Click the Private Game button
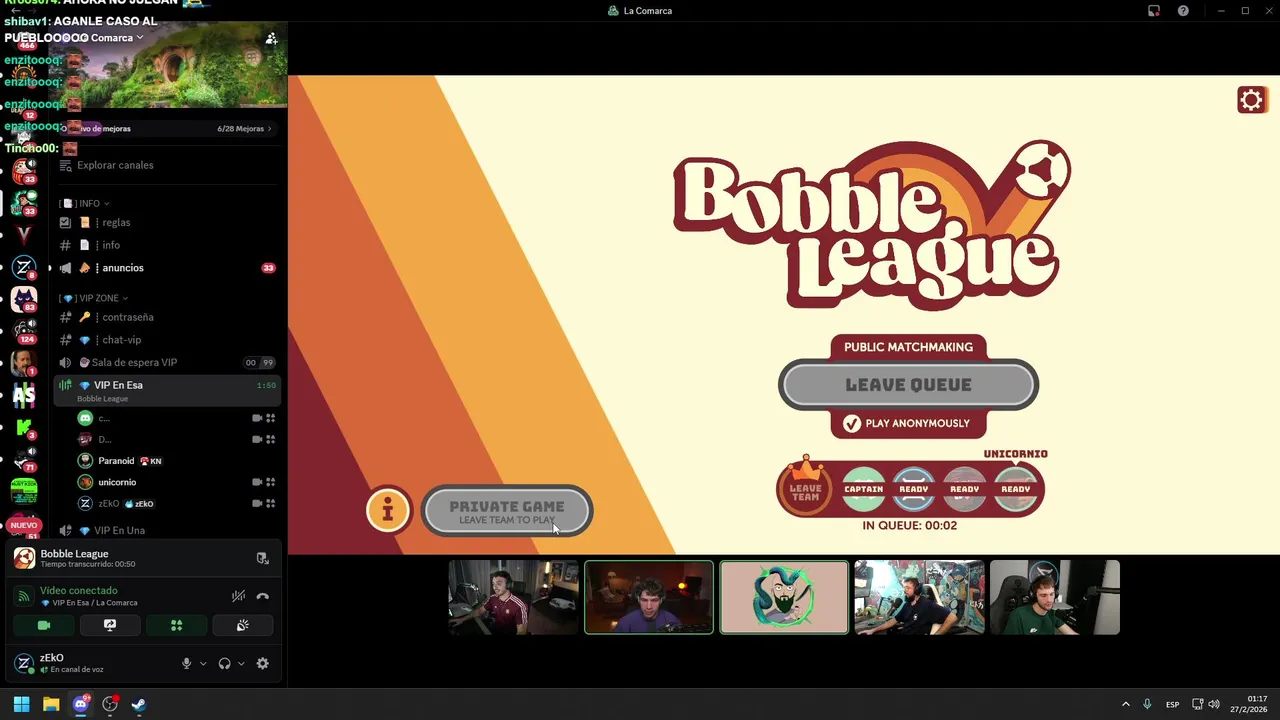Screen dimensions: 1280x720 tap(507, 511)
